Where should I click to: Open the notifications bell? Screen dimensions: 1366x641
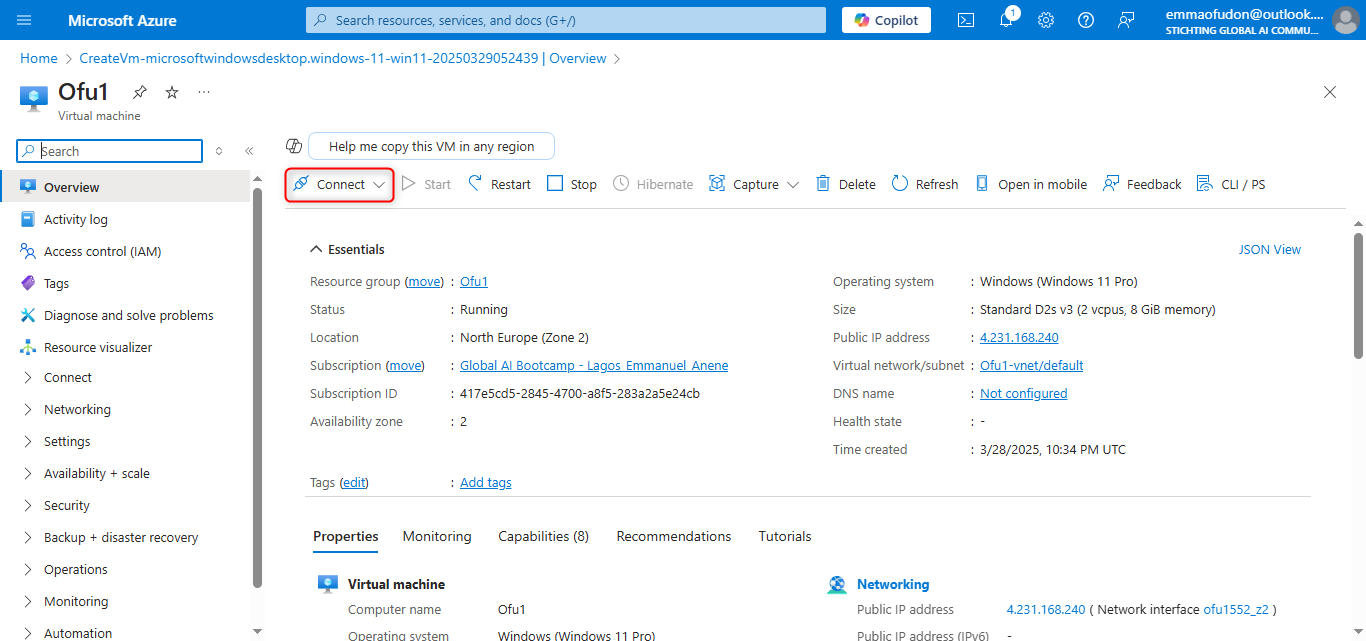pyautogui.click(x=1008, y=20)
